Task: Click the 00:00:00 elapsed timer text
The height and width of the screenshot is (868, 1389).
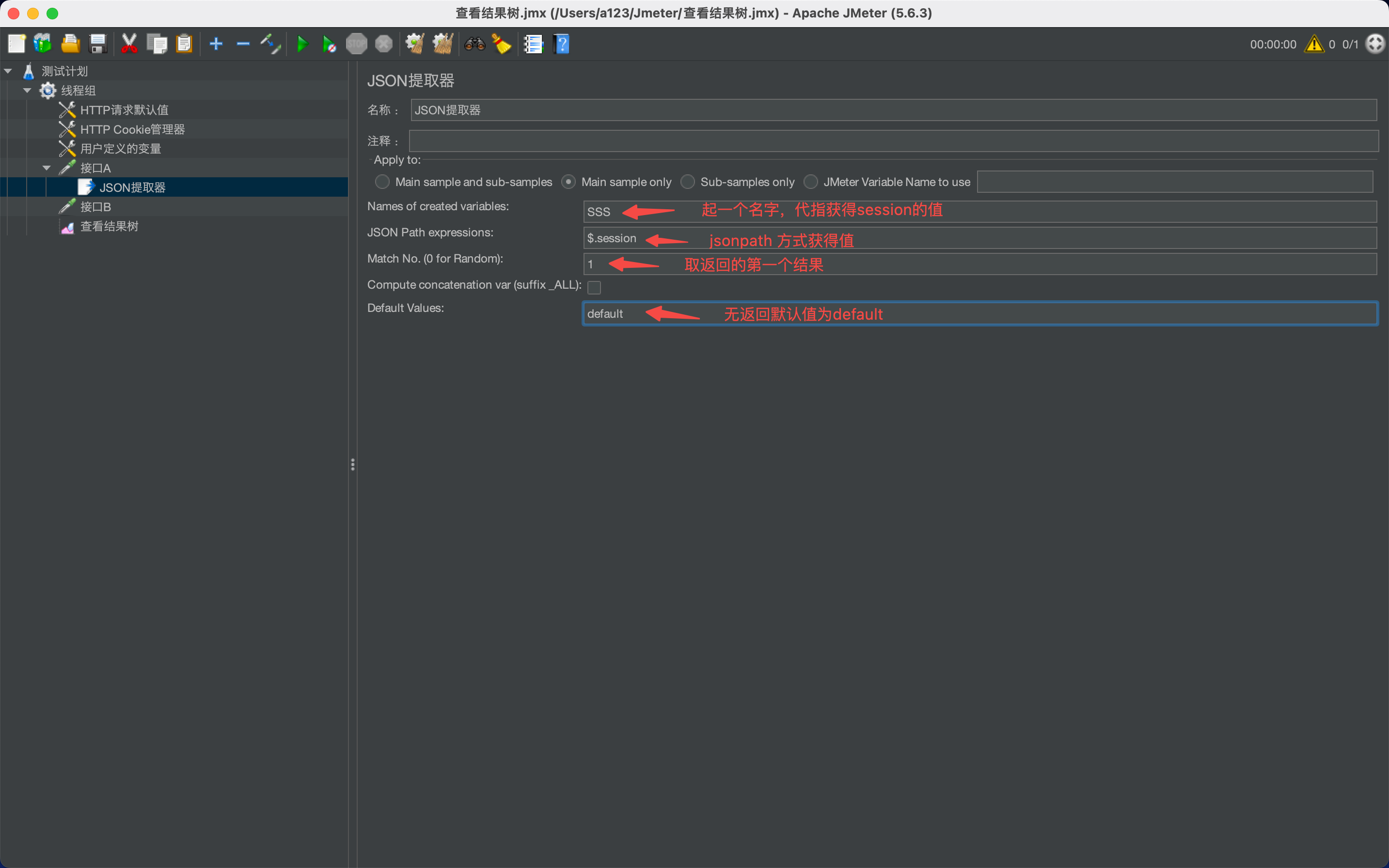Action: click(1273, 44)
